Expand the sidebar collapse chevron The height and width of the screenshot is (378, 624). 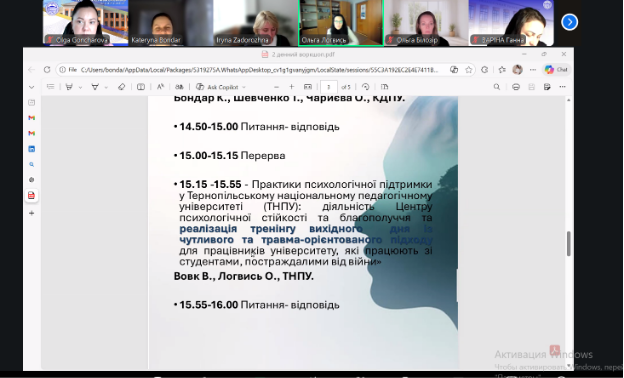point(31,87)
